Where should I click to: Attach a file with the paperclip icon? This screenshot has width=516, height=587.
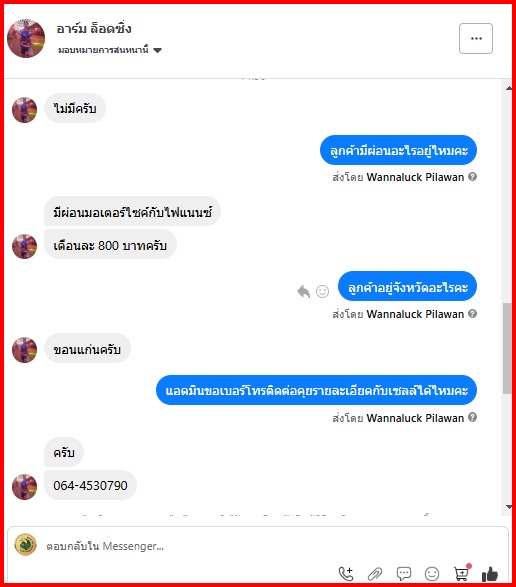375,573
